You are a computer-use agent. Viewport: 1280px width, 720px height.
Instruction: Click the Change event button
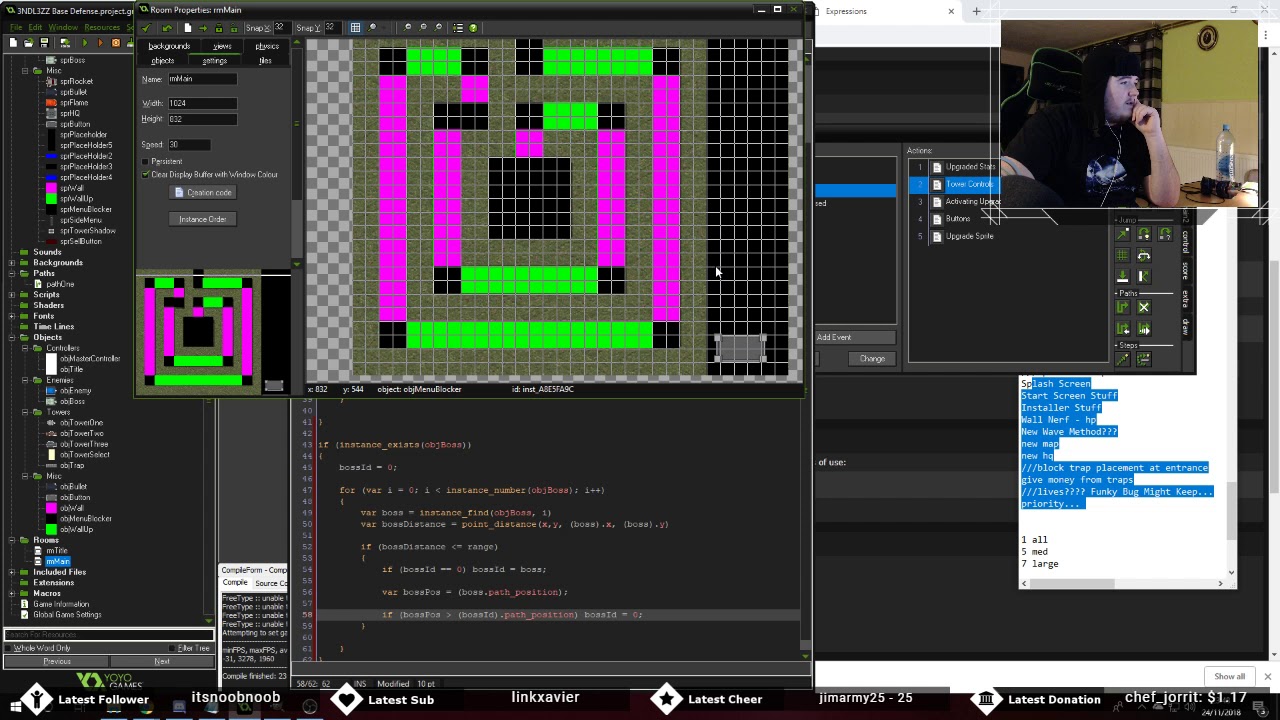tap(872, 359)
